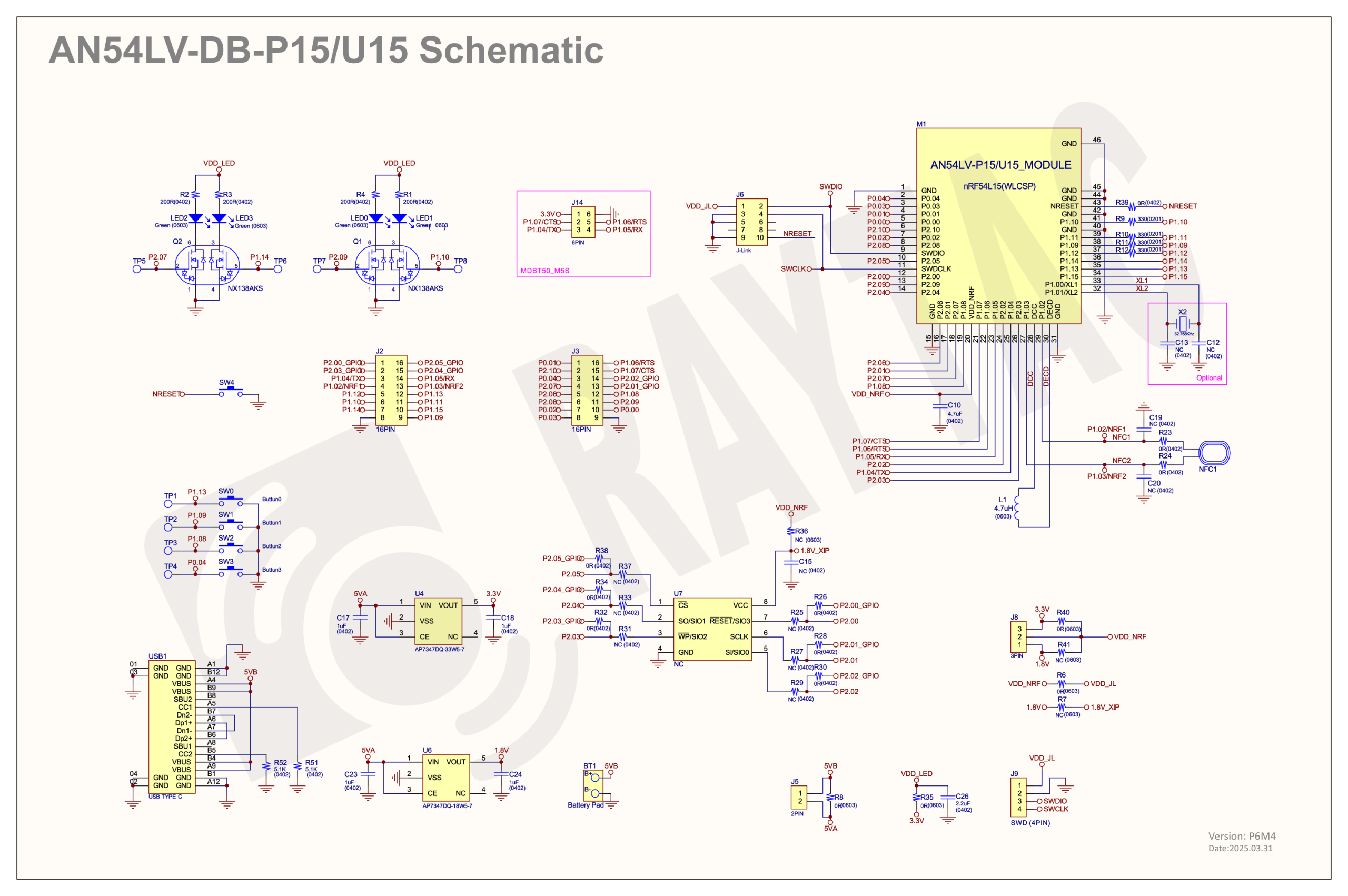Select the BT1 Battery Pad component
The width and height of the screenshot is (1348, 896).
coord(592,785)
